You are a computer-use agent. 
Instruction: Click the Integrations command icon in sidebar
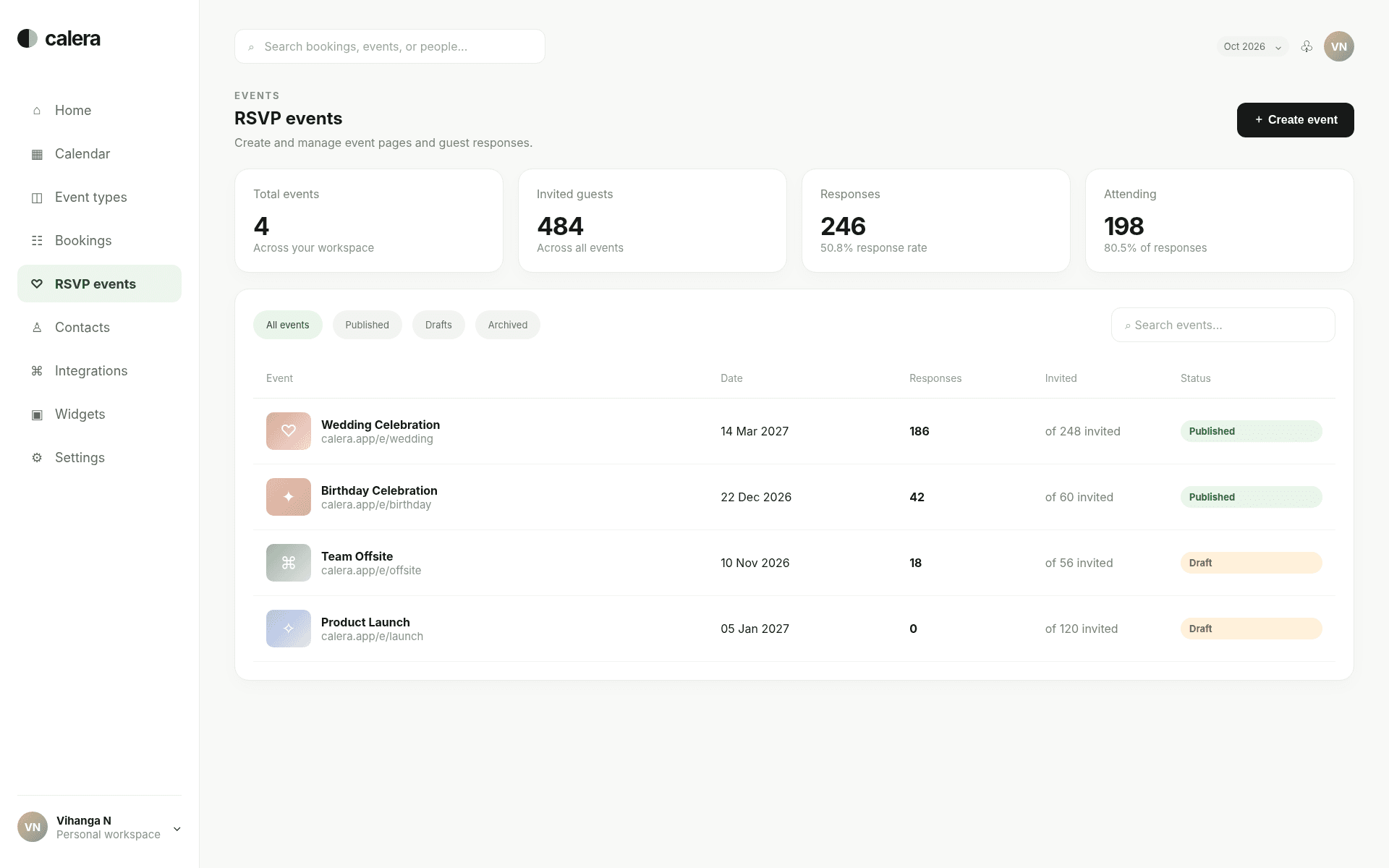click(x=37, y=371)
